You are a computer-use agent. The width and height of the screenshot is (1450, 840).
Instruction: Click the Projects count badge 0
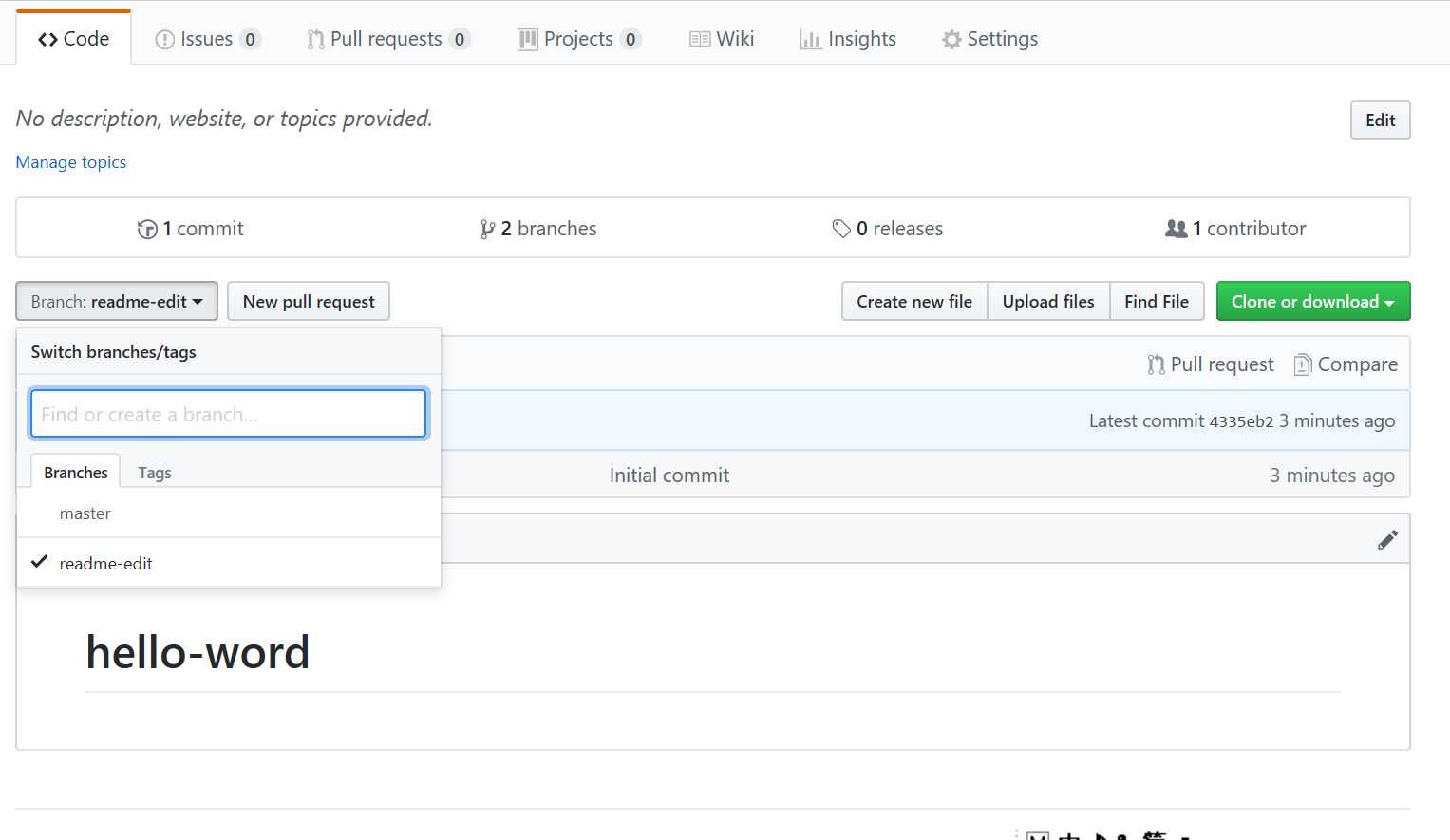point(631,40)
